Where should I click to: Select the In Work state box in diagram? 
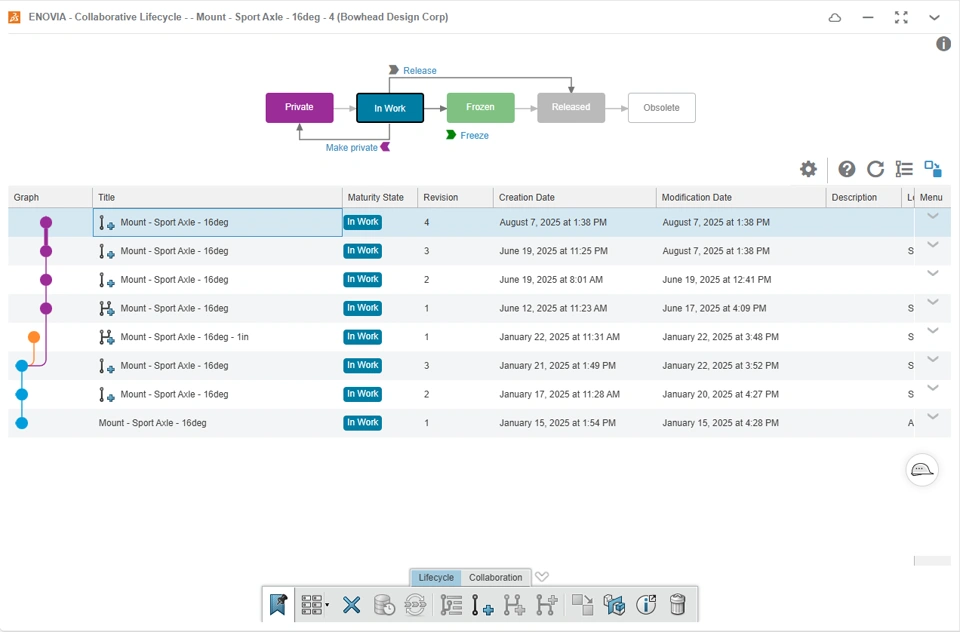[x=390, y=108]
